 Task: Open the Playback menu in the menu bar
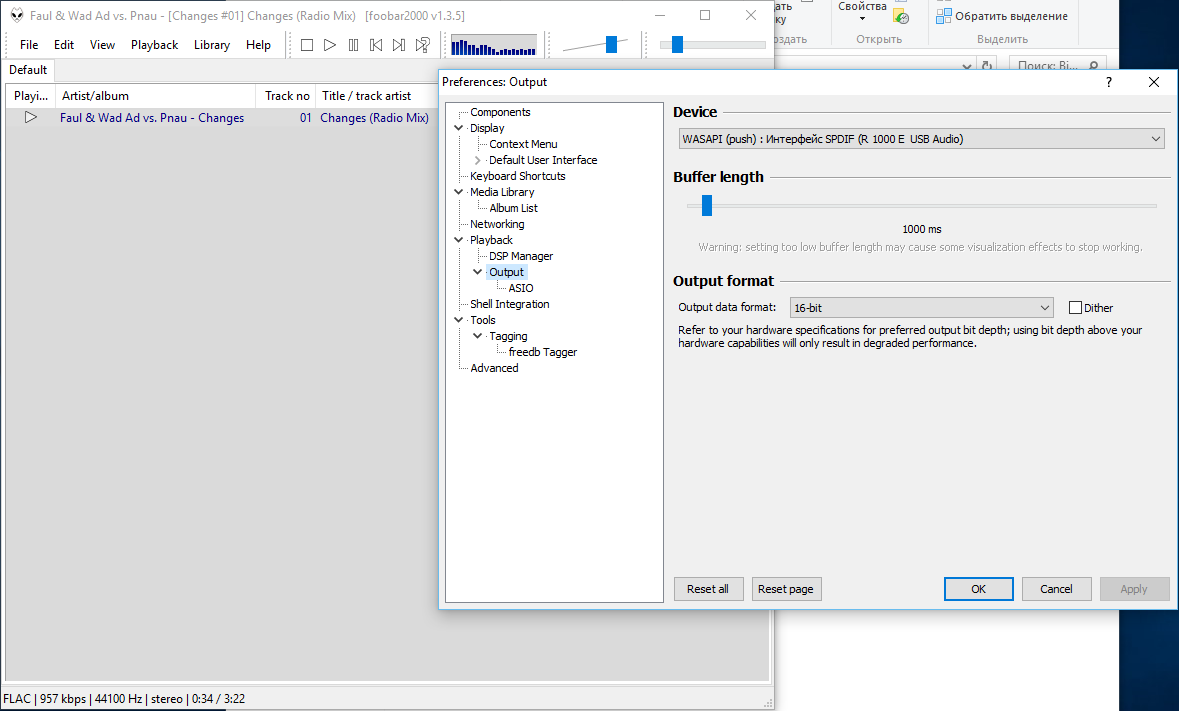coord(154,44)
